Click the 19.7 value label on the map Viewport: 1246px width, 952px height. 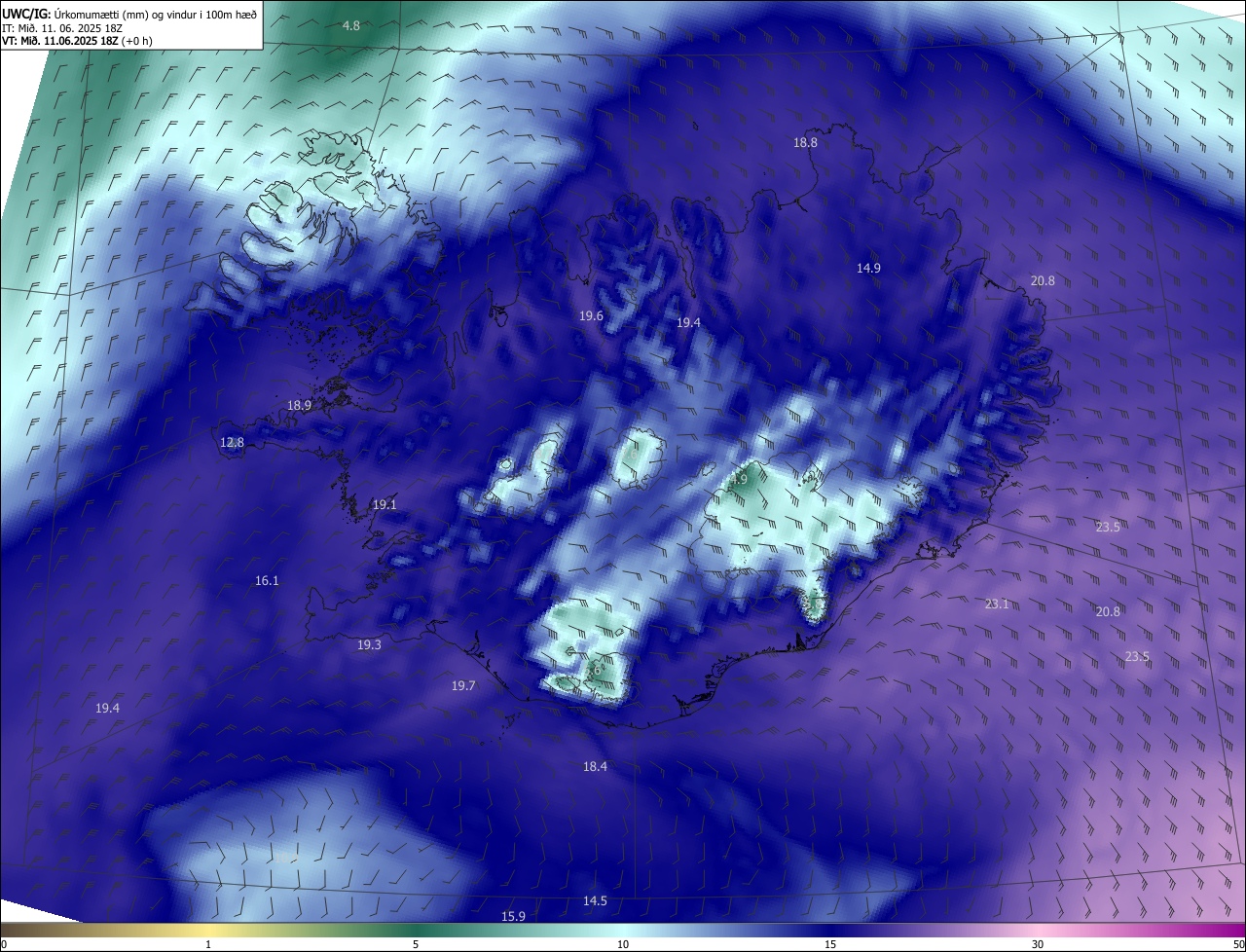463,686
